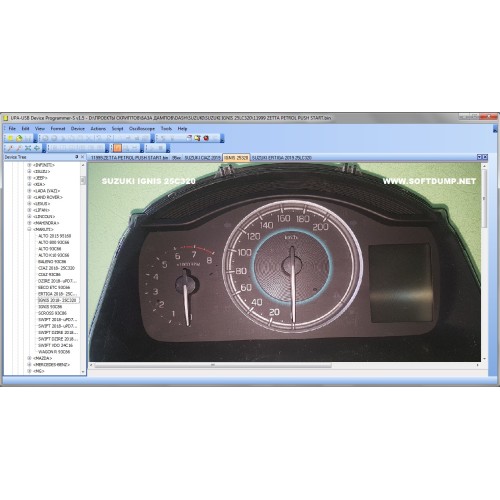Expand the <MERCEDES-BENZ> tree node
Screen dimensions: 500x500
click(29, 364)
